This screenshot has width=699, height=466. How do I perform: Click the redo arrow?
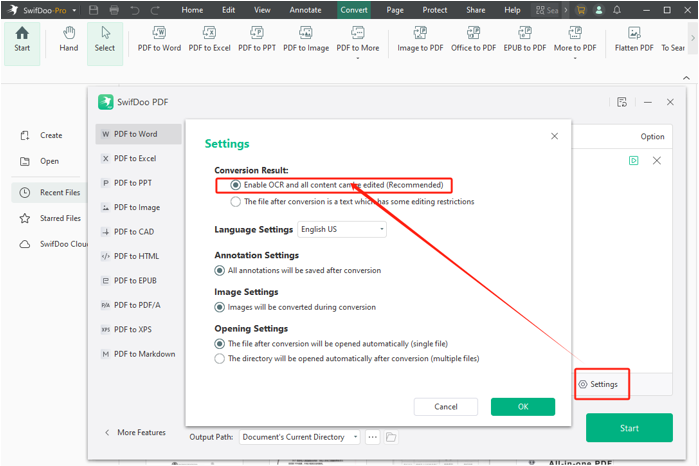click(155, 10)
